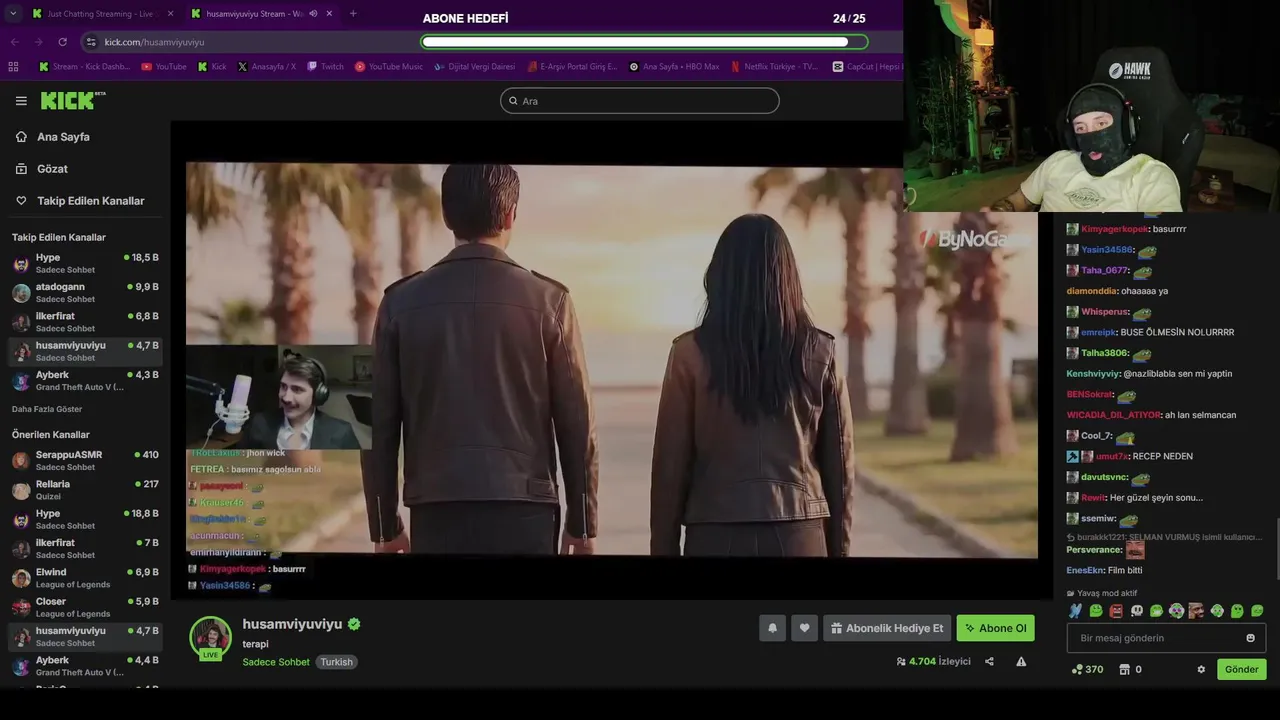
Task: Close the husamviyuviyu Stream tab
Action: (x=331, y=13)
